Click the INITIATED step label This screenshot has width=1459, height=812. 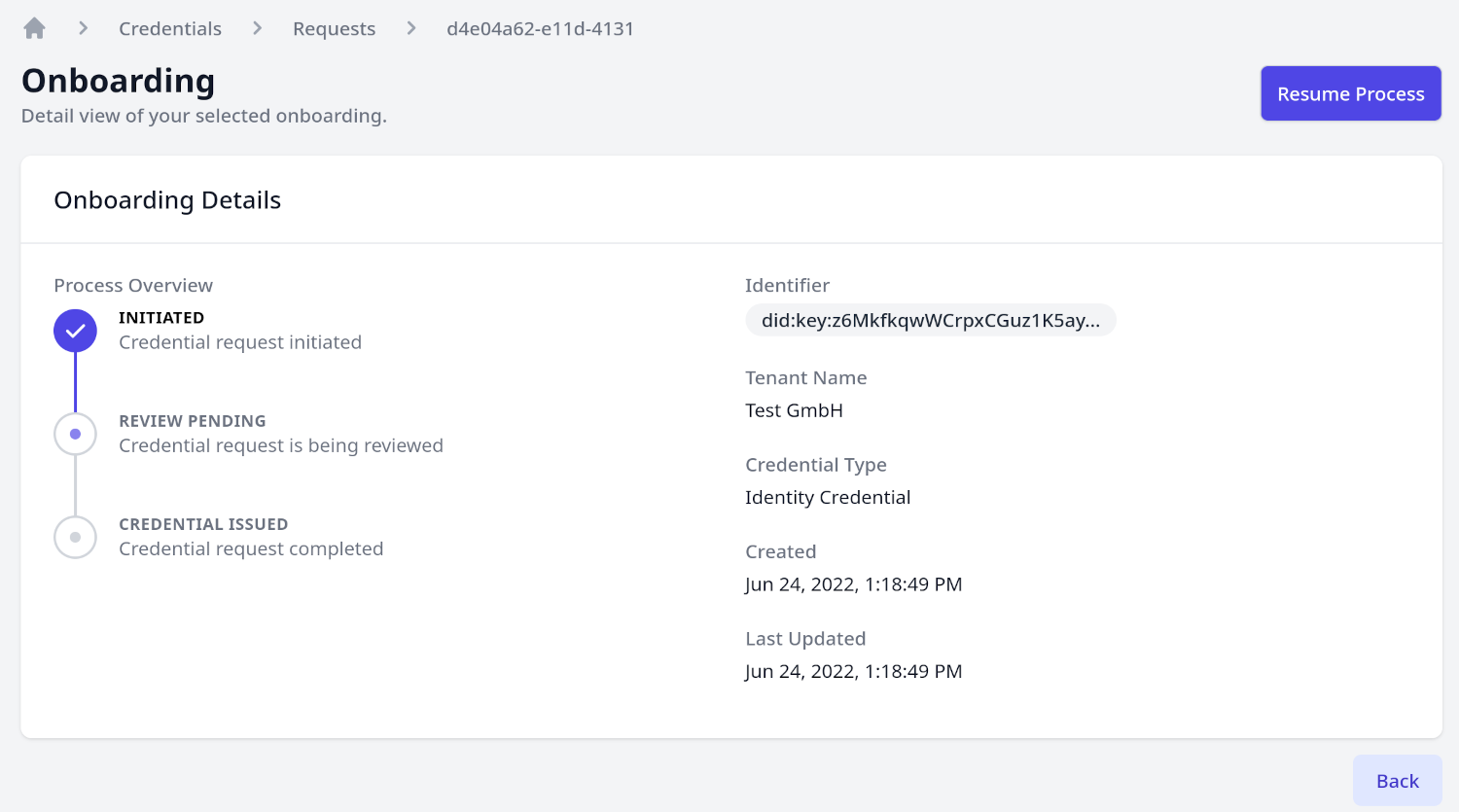point(161,318)
